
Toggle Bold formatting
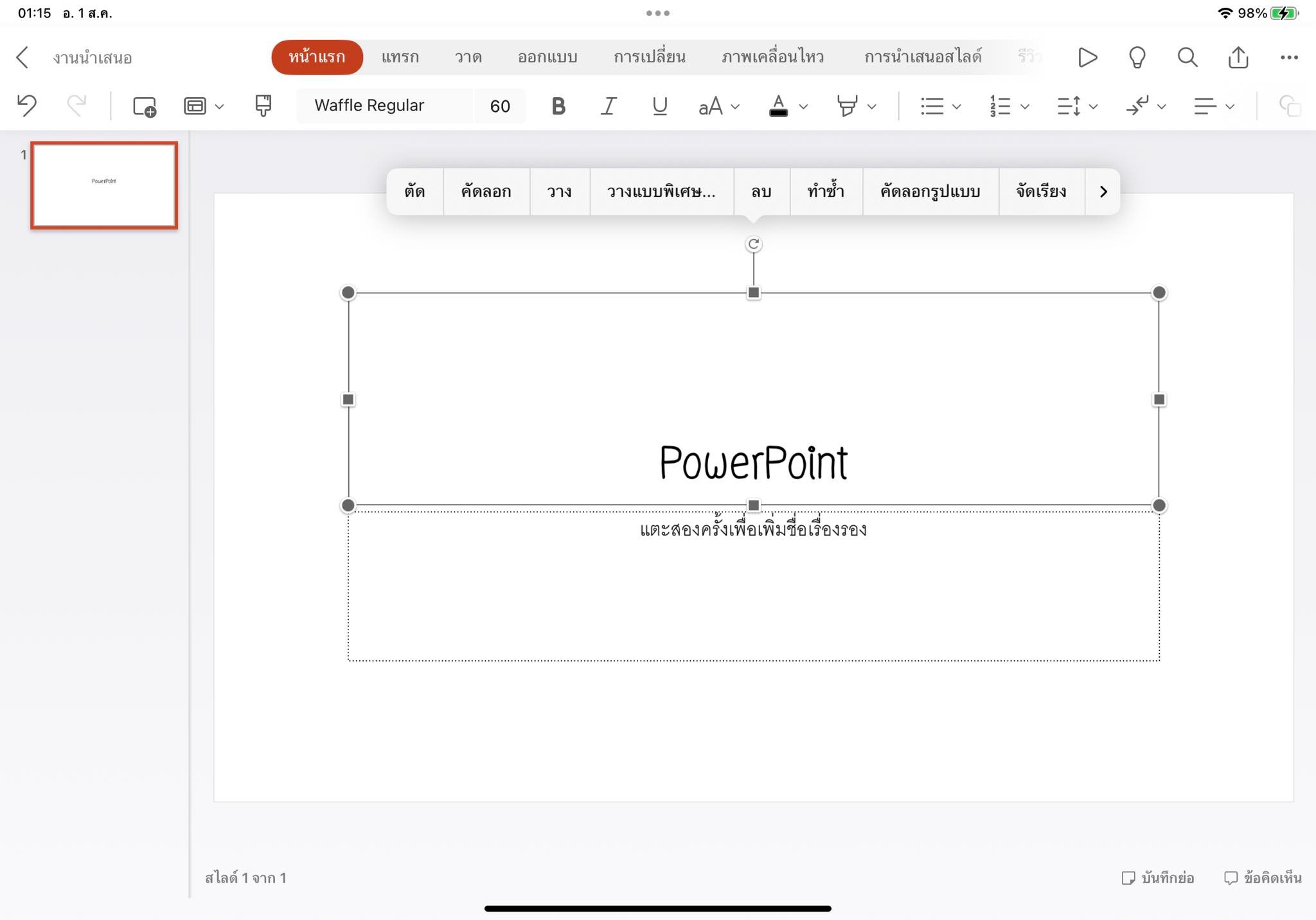(x=558, y=106)
